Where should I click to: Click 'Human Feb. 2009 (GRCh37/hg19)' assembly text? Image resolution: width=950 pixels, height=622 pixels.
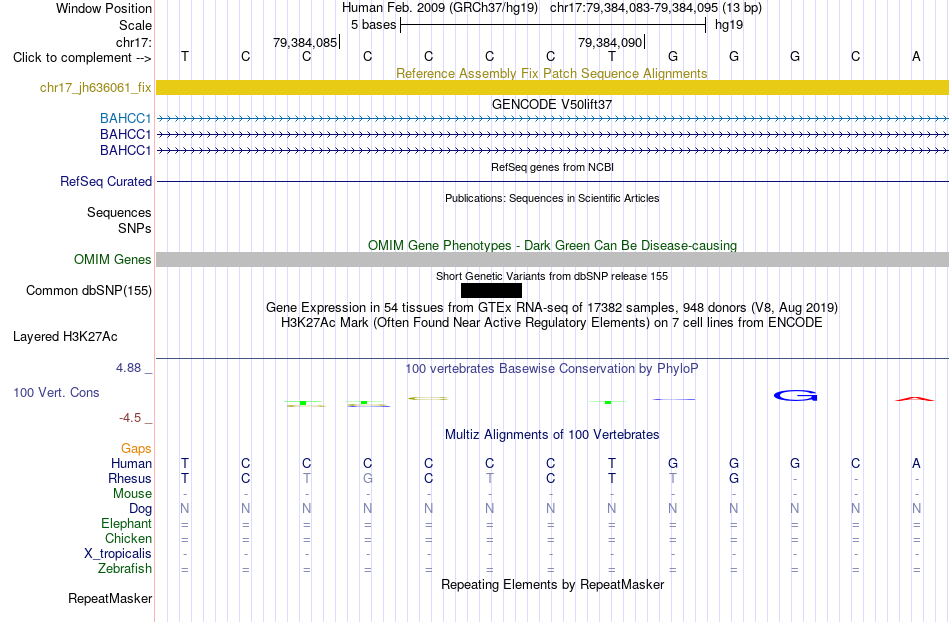[x=440, y=8]
